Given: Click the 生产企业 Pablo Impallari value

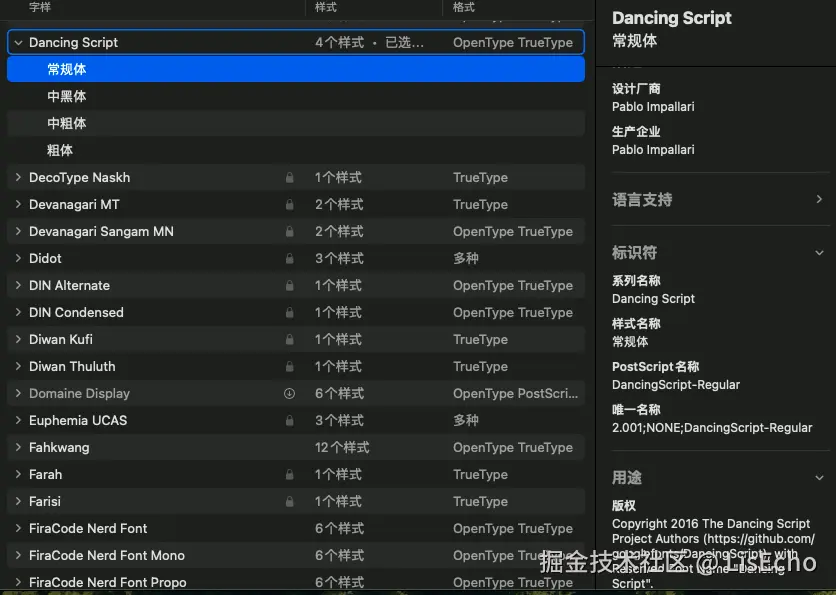Looking at the screenshot, I should pos(653,150).
